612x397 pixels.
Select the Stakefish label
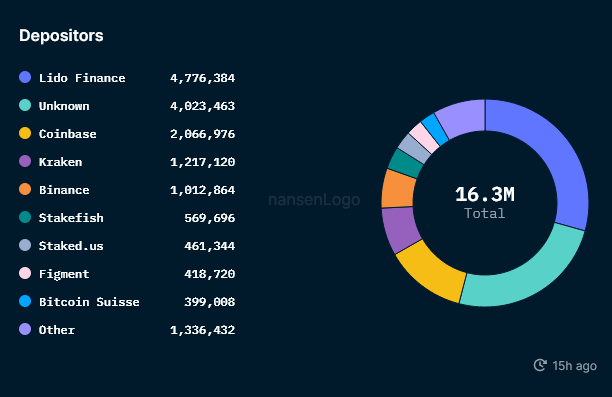click(x=71, y=218)
